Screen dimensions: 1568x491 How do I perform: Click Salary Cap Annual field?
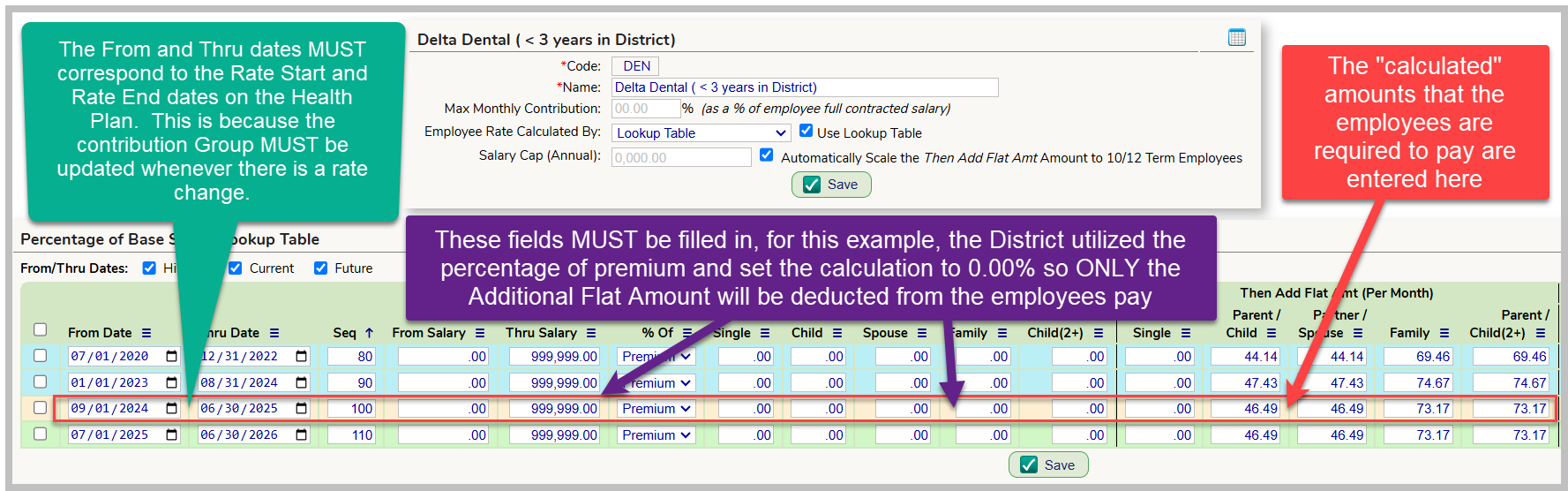coord(681,157)
